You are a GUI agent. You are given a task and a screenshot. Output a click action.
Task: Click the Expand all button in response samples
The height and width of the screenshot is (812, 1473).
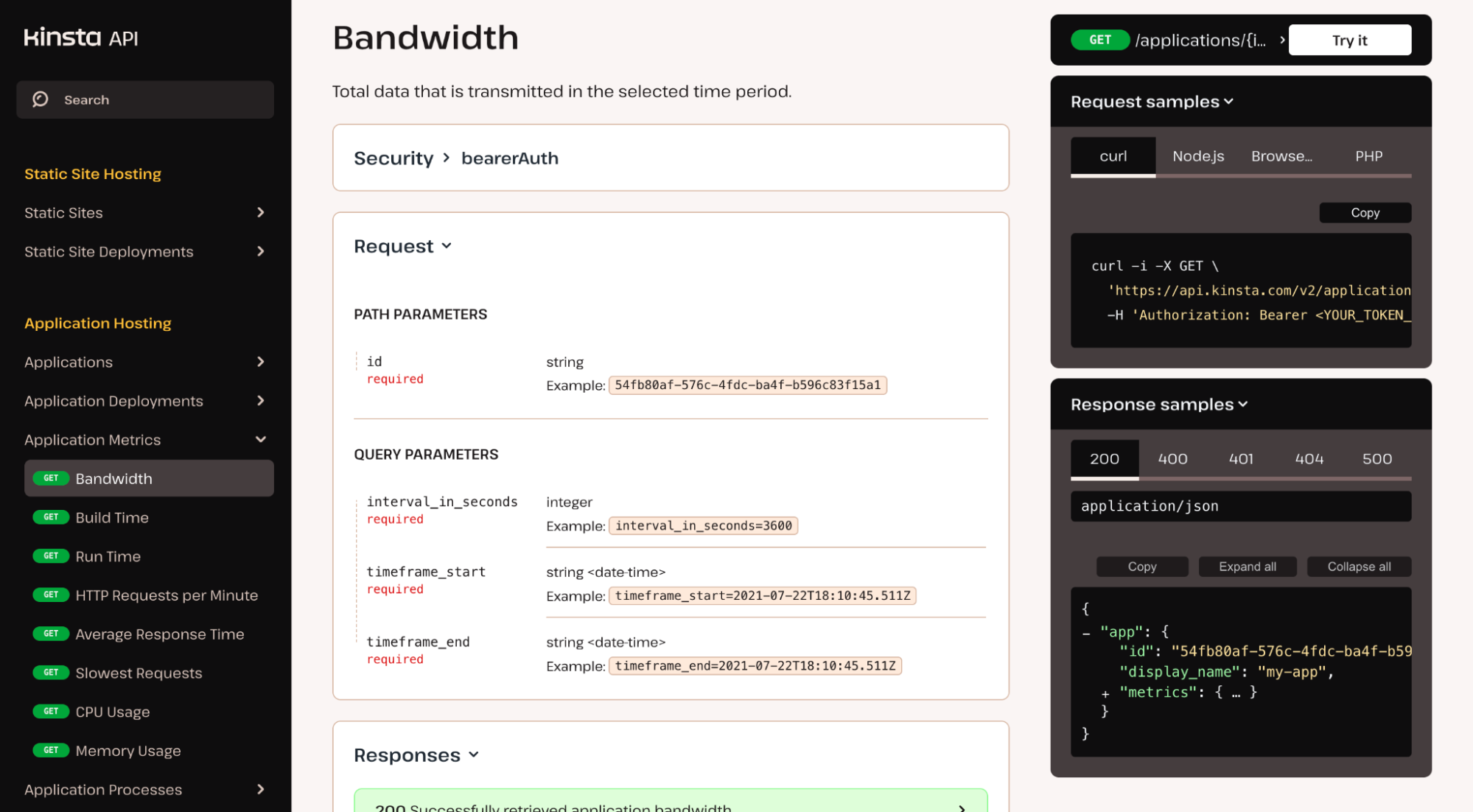pos(1247,567)
